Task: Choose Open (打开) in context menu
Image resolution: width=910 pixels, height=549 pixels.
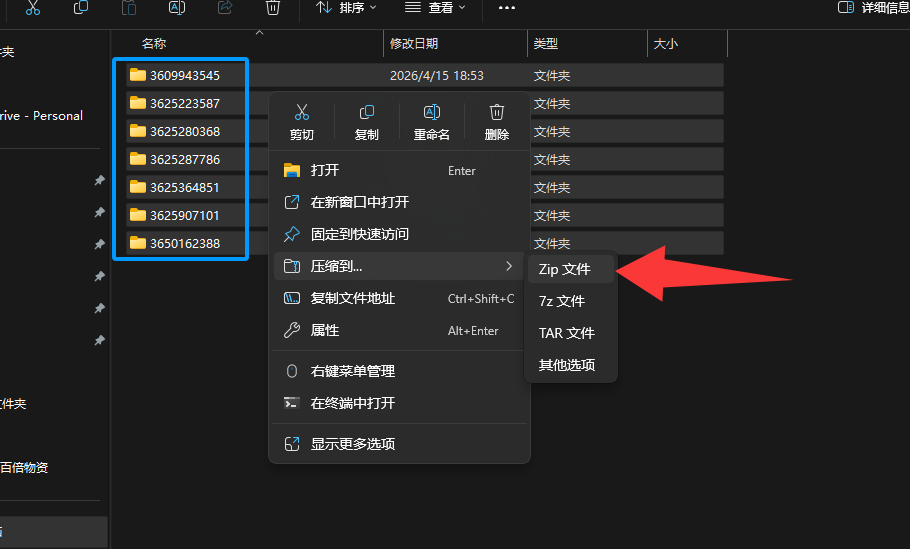Action: click(399, 171)
